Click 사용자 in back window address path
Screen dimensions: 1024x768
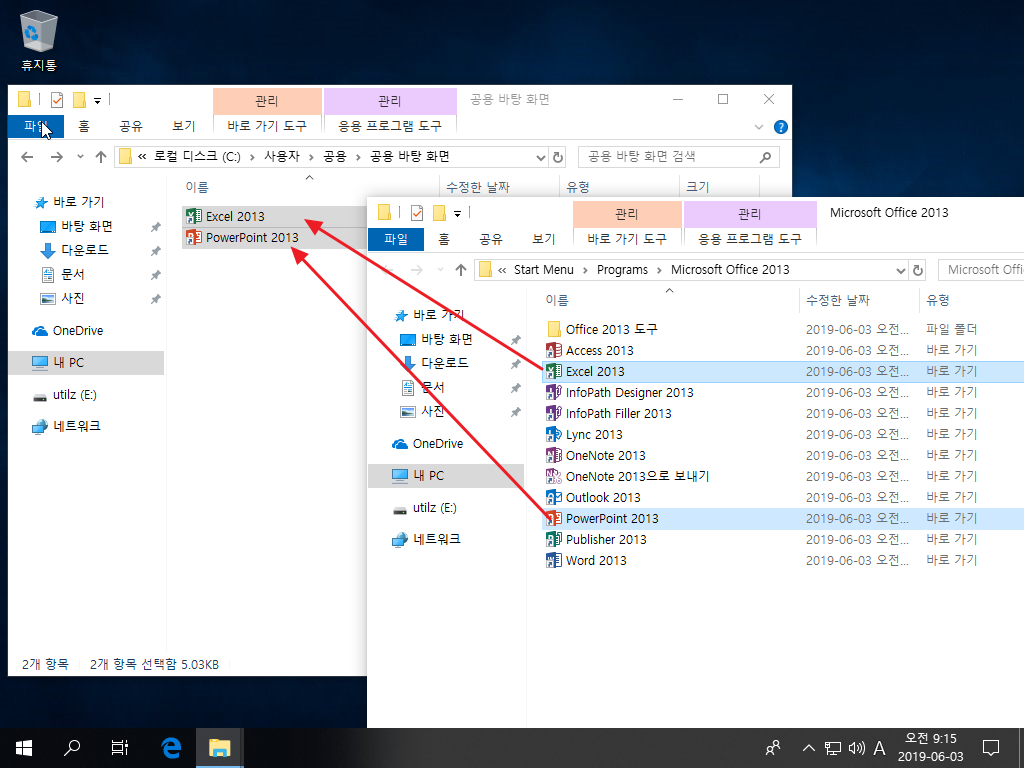pyautogui.click(x=281, y=157)
